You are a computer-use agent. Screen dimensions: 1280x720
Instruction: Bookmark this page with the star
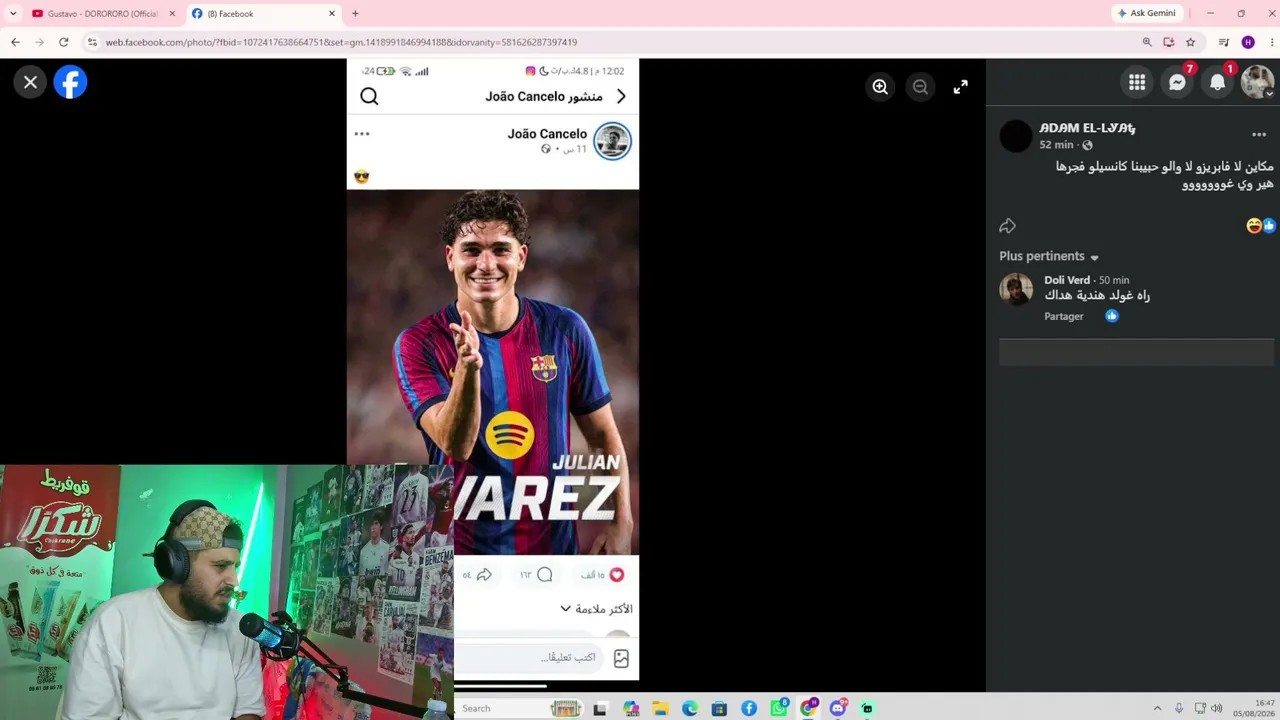1190,42
